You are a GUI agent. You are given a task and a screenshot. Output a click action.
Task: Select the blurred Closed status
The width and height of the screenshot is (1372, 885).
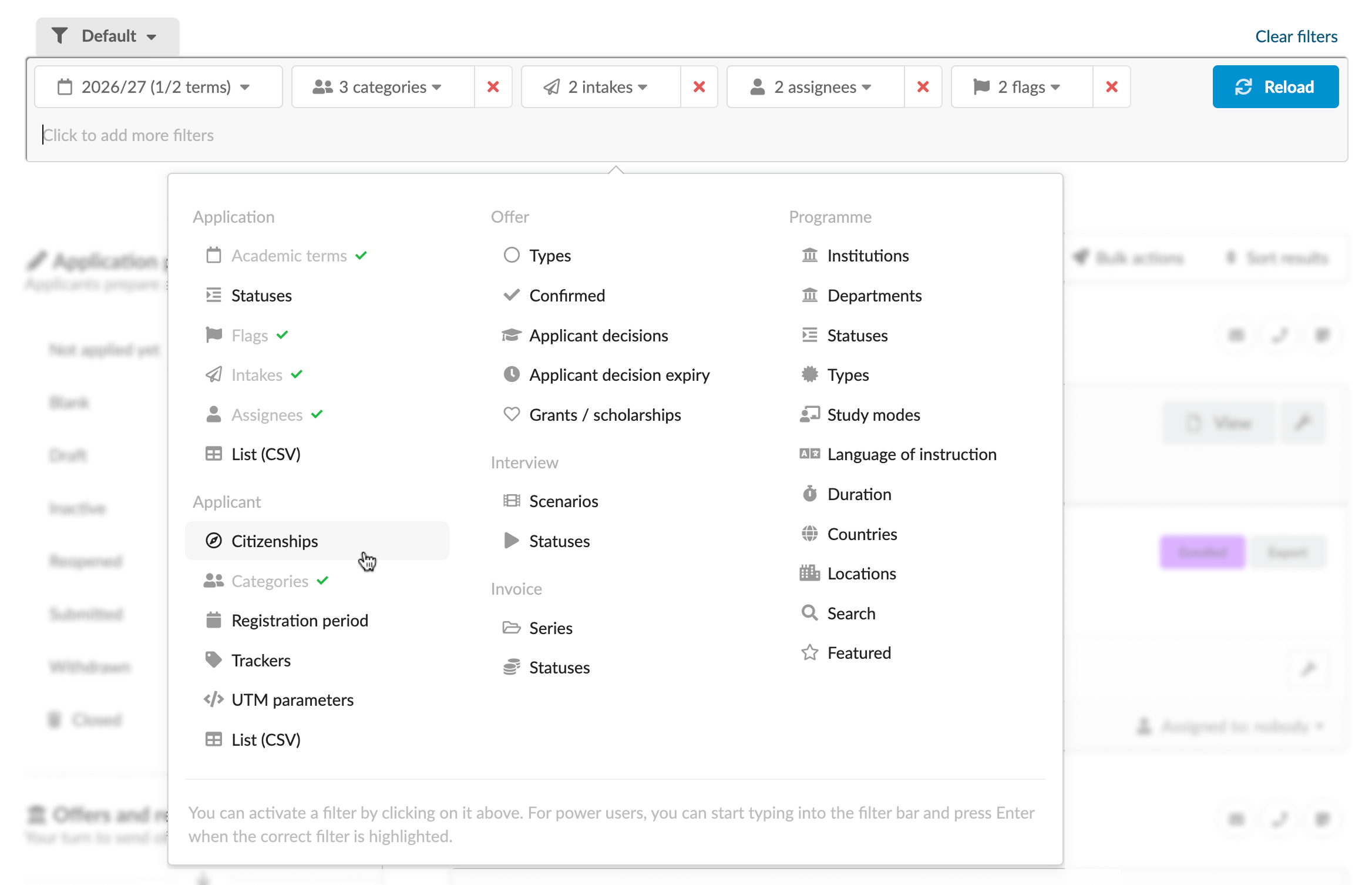click(86, 720)
